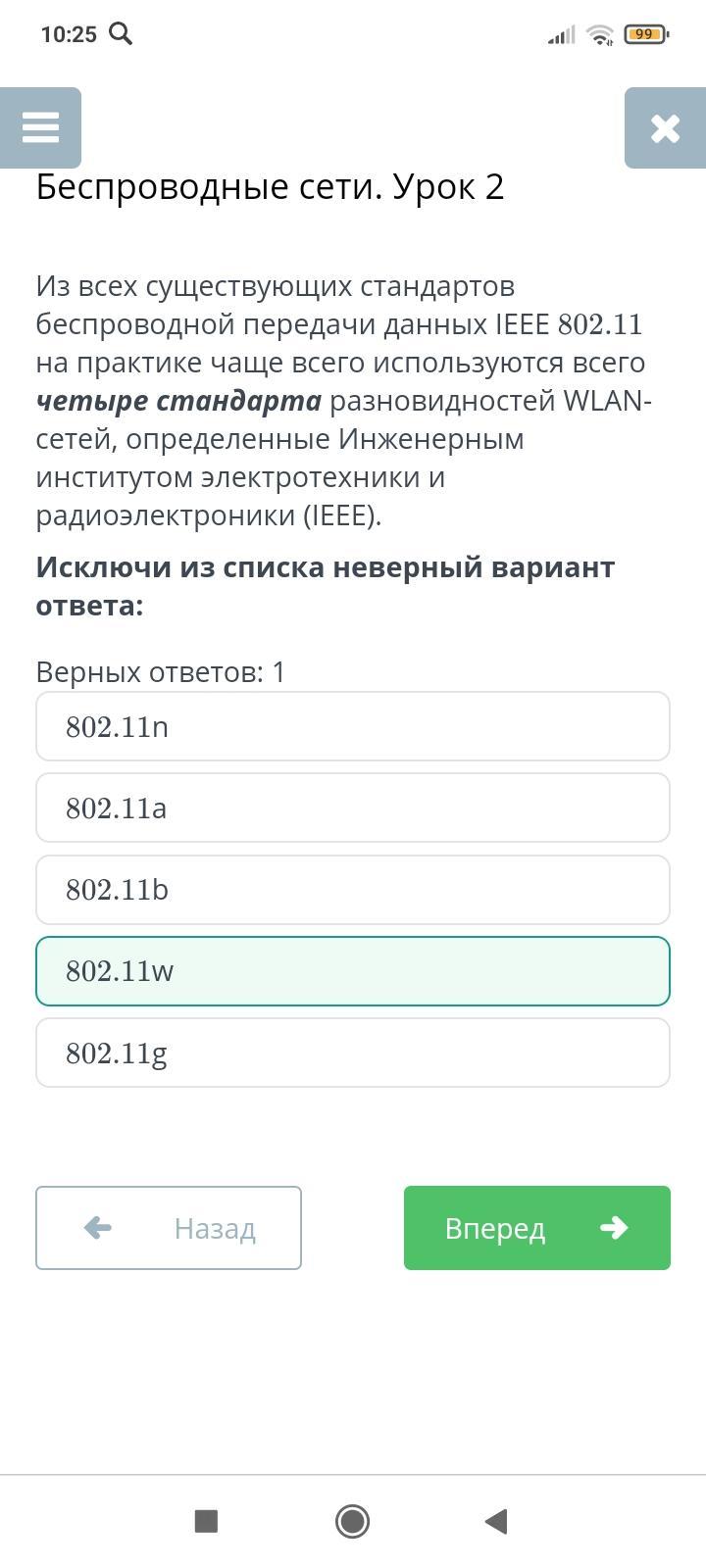The height and width of the screenshot is (1568, 706).
Task: Select answer option 802.11b
Action: tap(353, 889)
